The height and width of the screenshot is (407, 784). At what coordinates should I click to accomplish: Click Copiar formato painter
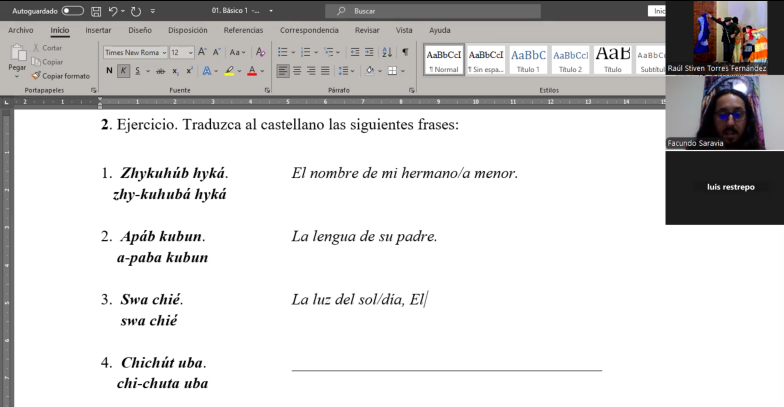click(61, 76)
